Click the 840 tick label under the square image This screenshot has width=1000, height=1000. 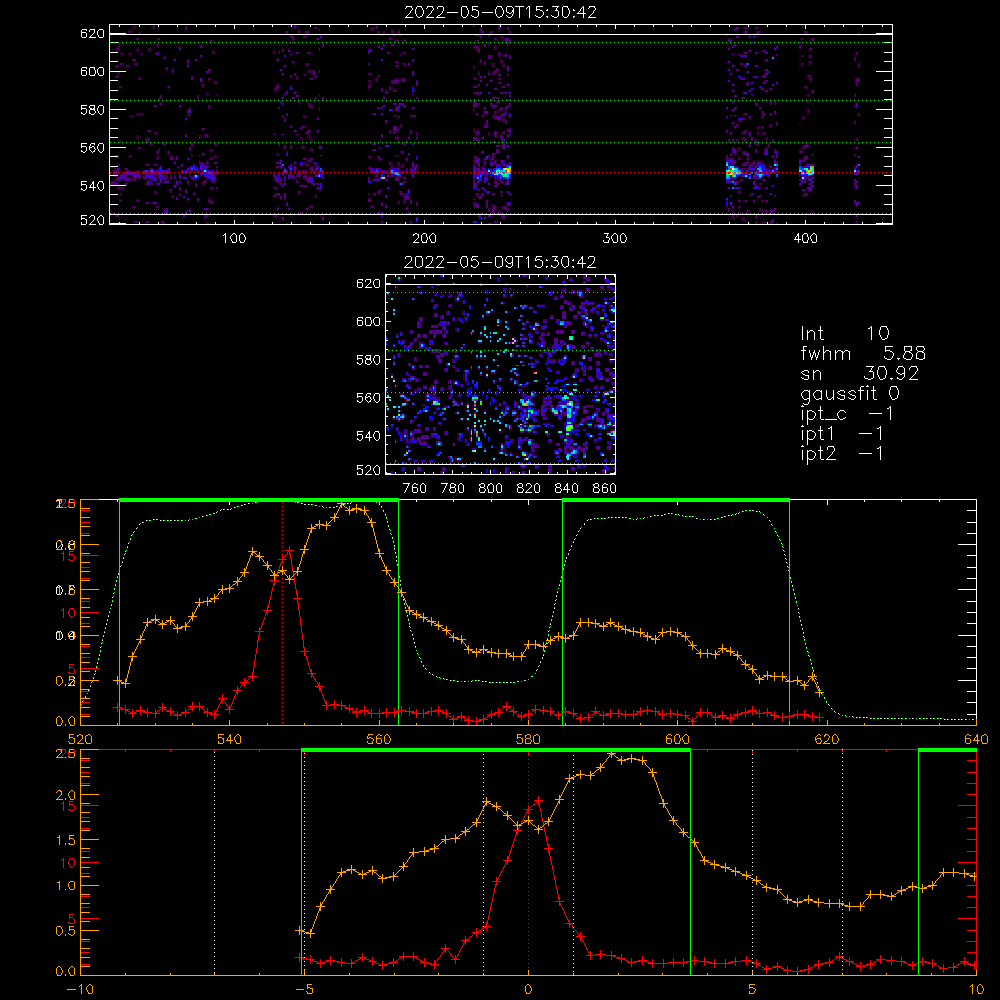pos(566,489)
